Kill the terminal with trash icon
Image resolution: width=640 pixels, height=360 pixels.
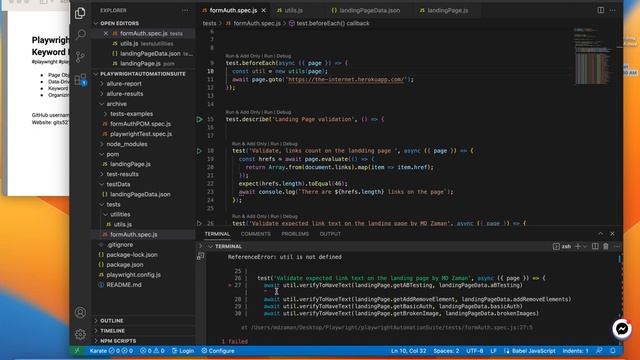point(606,247)
